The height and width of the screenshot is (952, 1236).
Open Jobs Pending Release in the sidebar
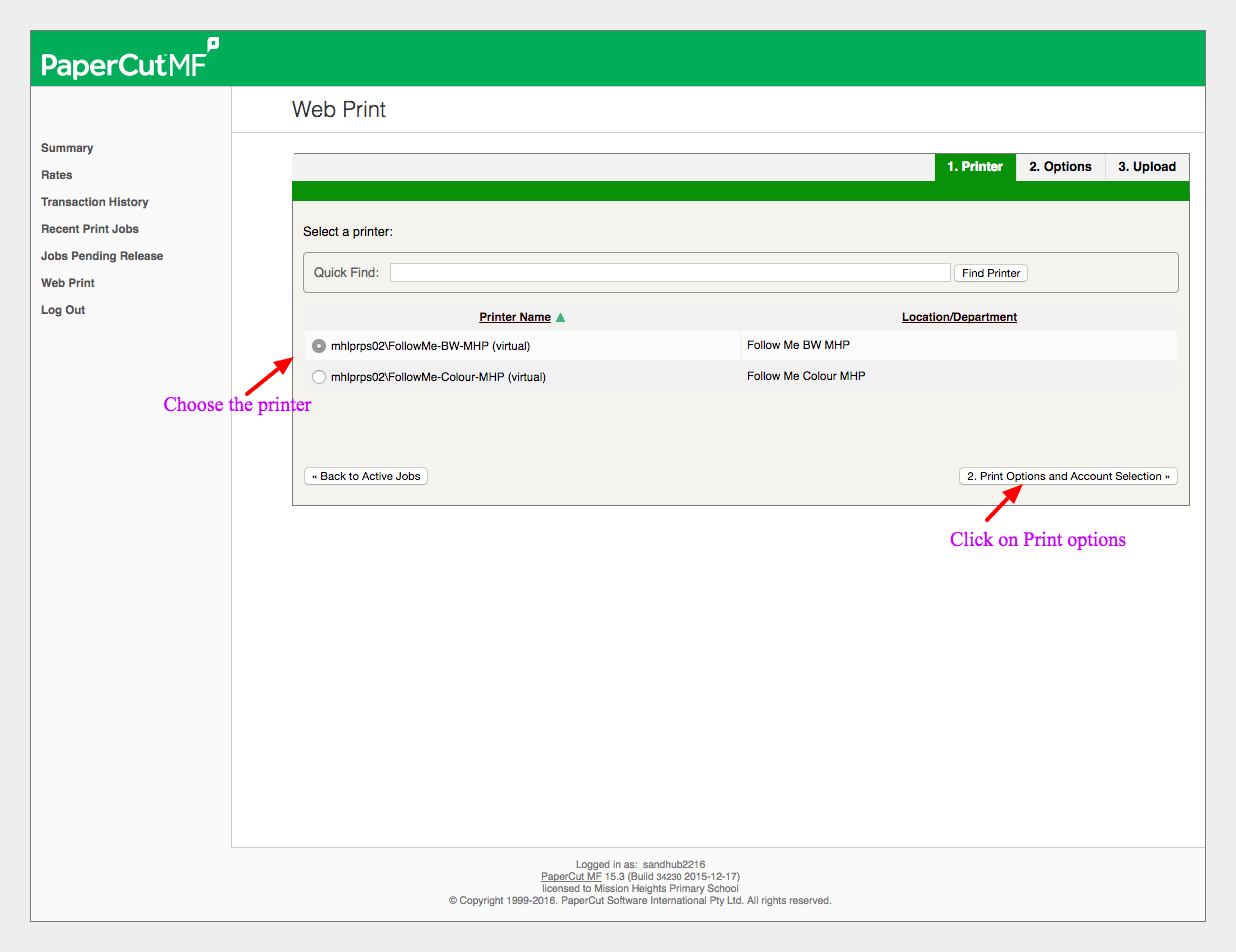coord(102,256)
